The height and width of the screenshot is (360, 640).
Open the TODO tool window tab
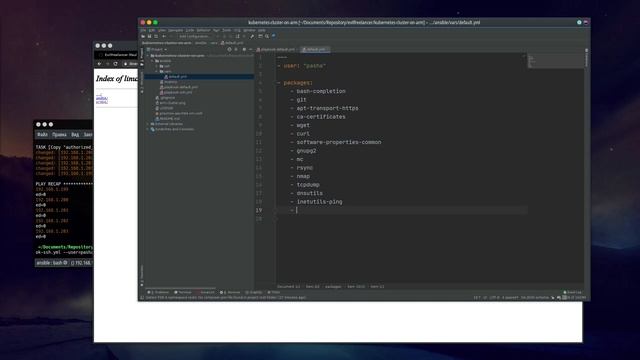point(274,292)
